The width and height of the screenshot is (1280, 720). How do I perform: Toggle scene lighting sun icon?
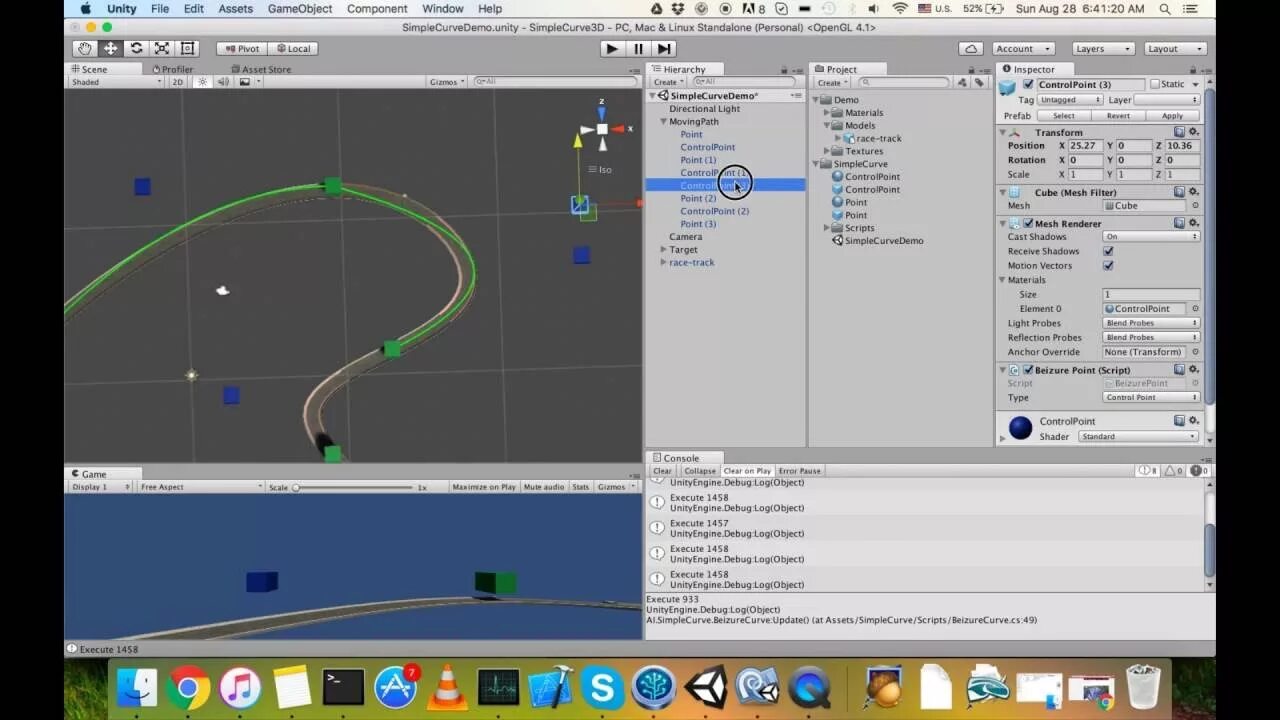[202, 82]
